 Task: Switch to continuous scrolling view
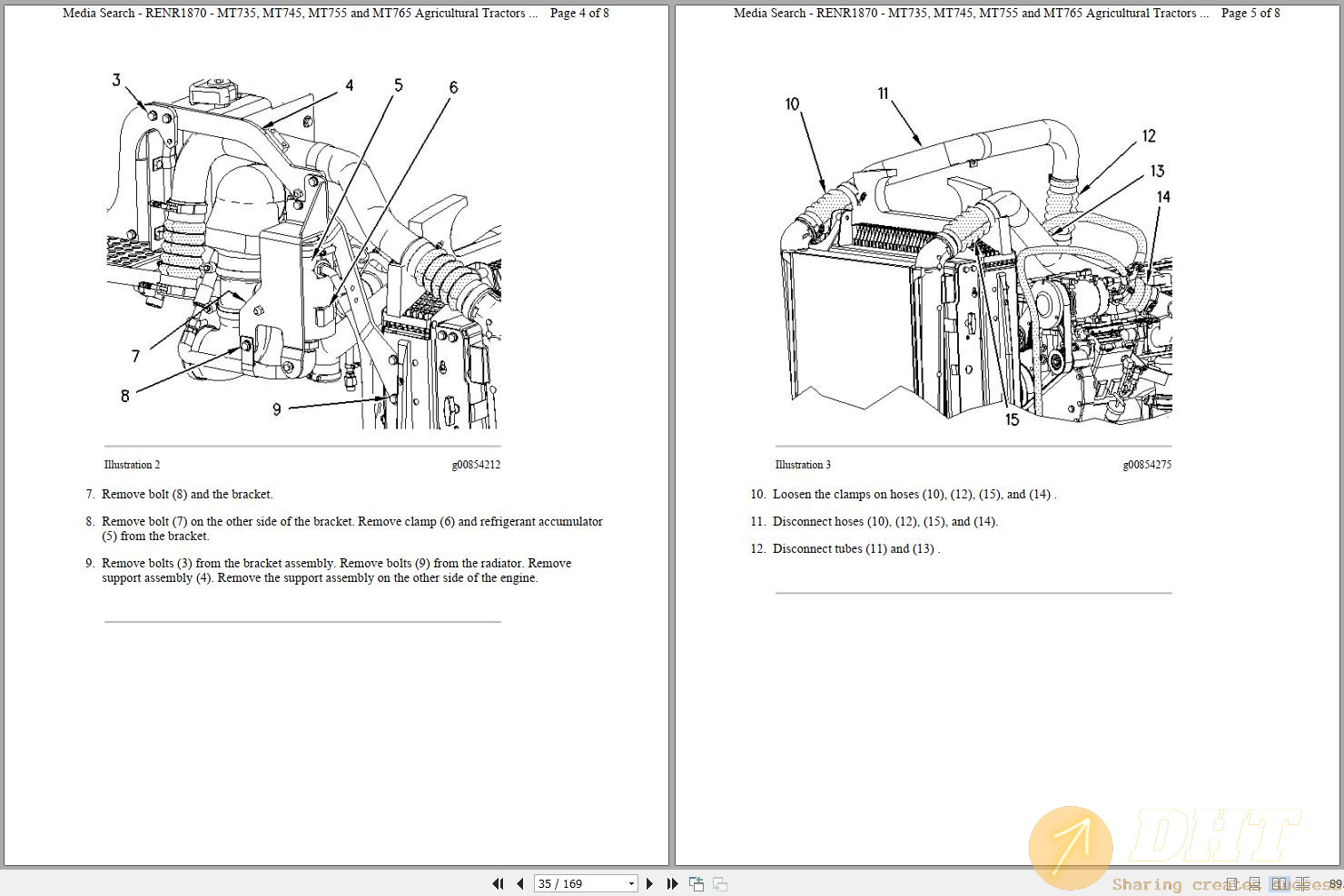point(1254,883)
